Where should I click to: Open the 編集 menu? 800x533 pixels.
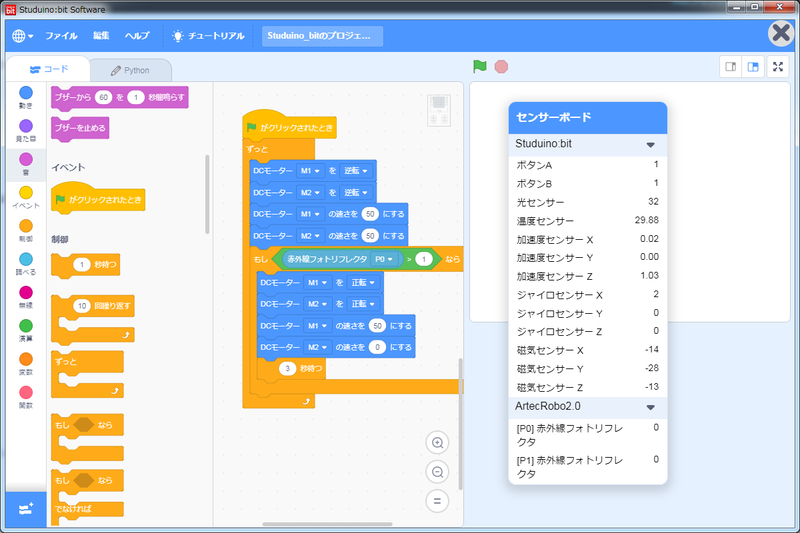pyautogui.click(x=101, y=36)
